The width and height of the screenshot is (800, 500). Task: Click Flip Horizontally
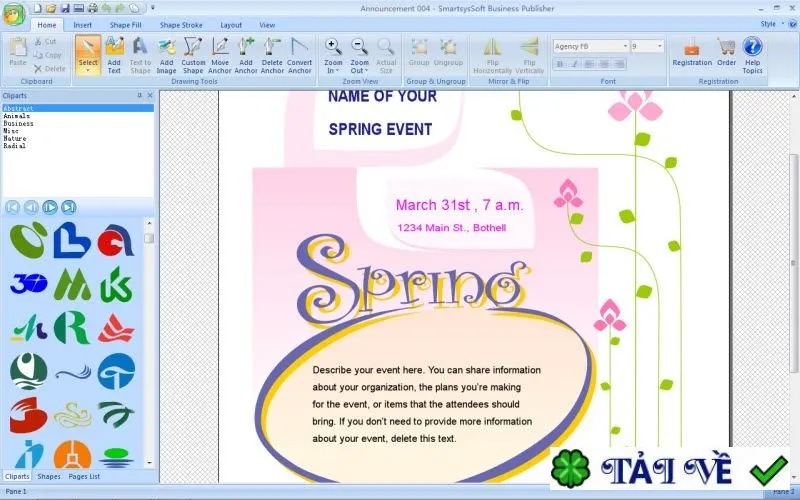pos(492,55)
